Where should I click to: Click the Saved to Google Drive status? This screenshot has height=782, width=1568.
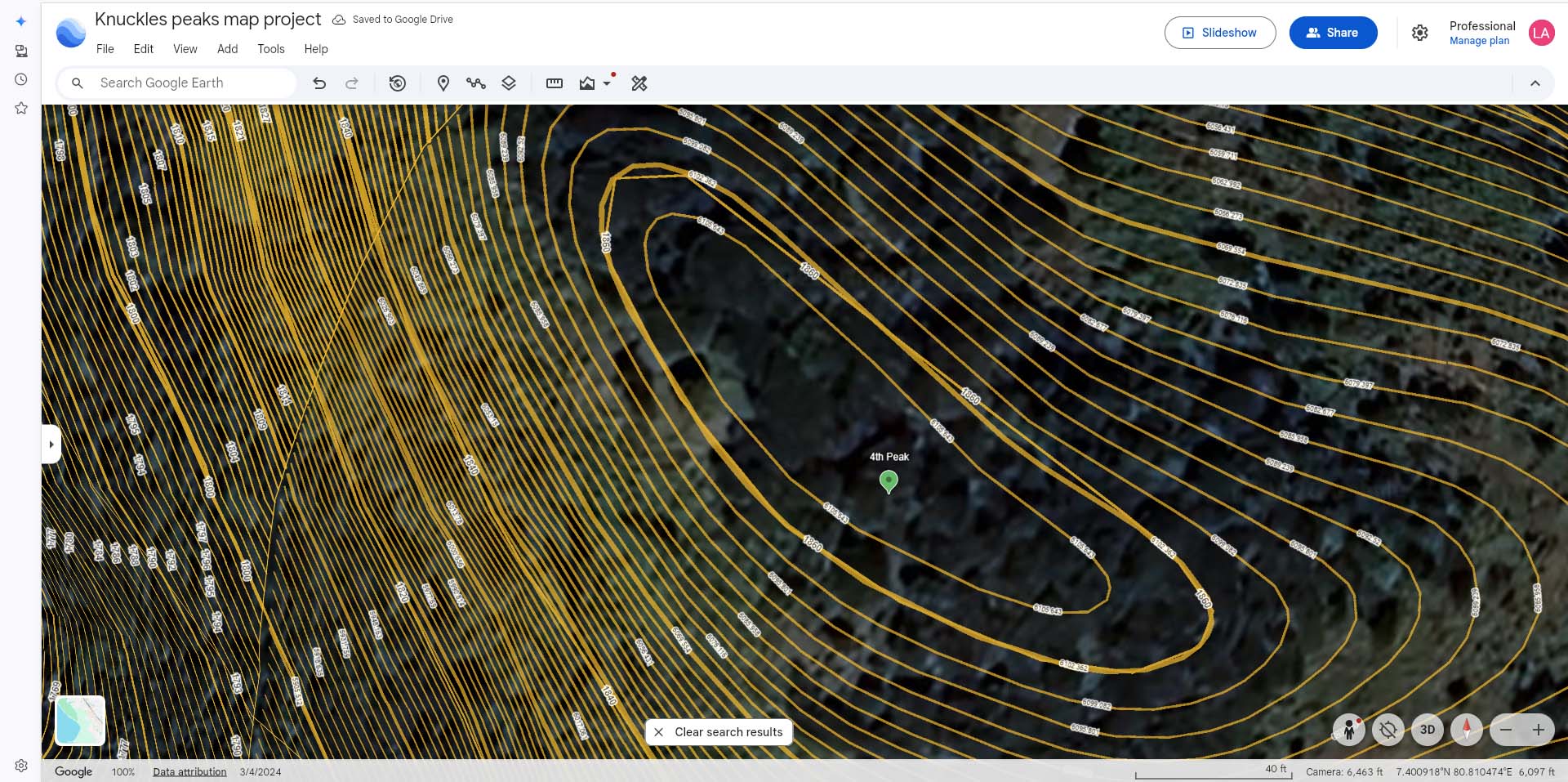[393, 20]
